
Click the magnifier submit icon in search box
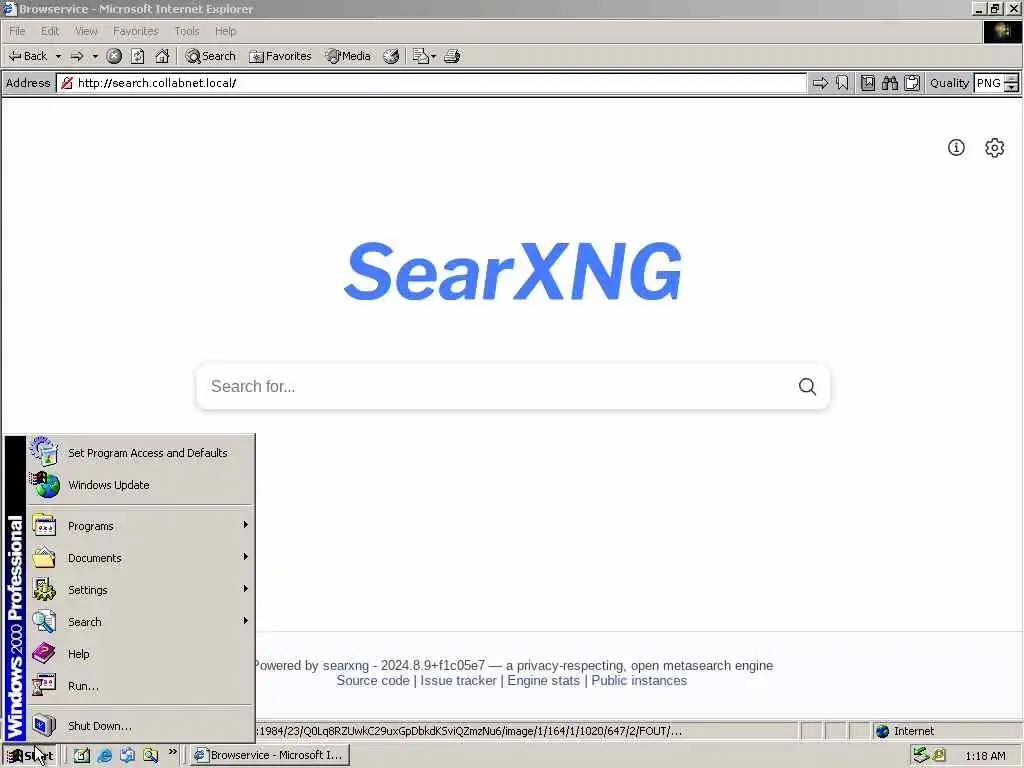click(x=807, y=387)
